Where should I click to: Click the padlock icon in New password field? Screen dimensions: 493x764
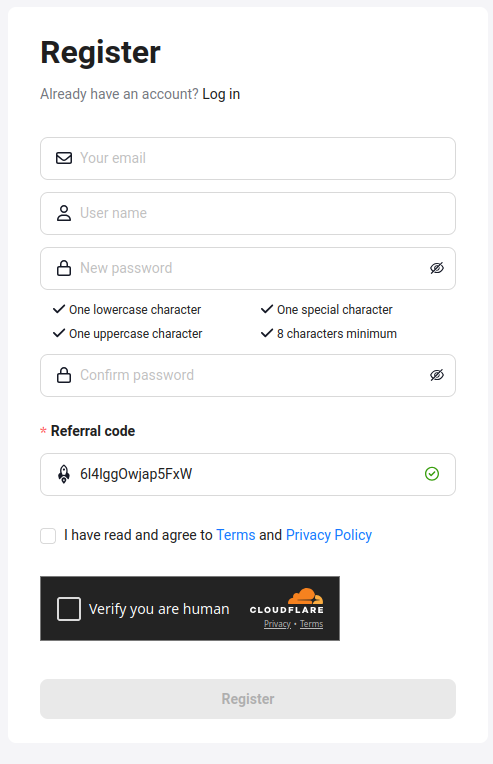[64, 268]
